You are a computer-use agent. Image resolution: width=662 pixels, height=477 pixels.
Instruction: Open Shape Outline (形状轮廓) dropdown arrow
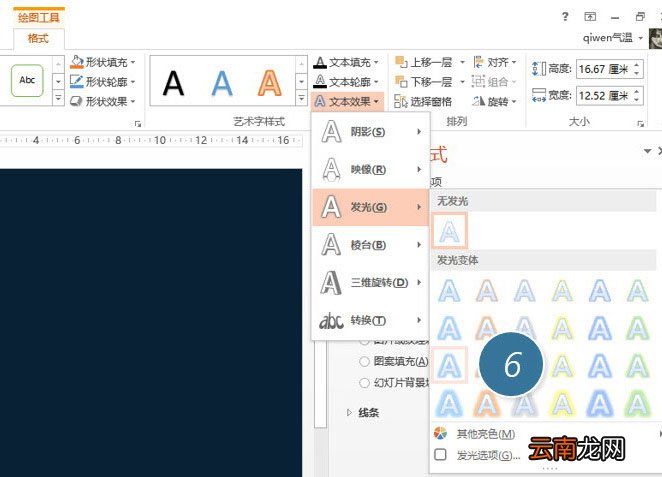click(133, 82)
